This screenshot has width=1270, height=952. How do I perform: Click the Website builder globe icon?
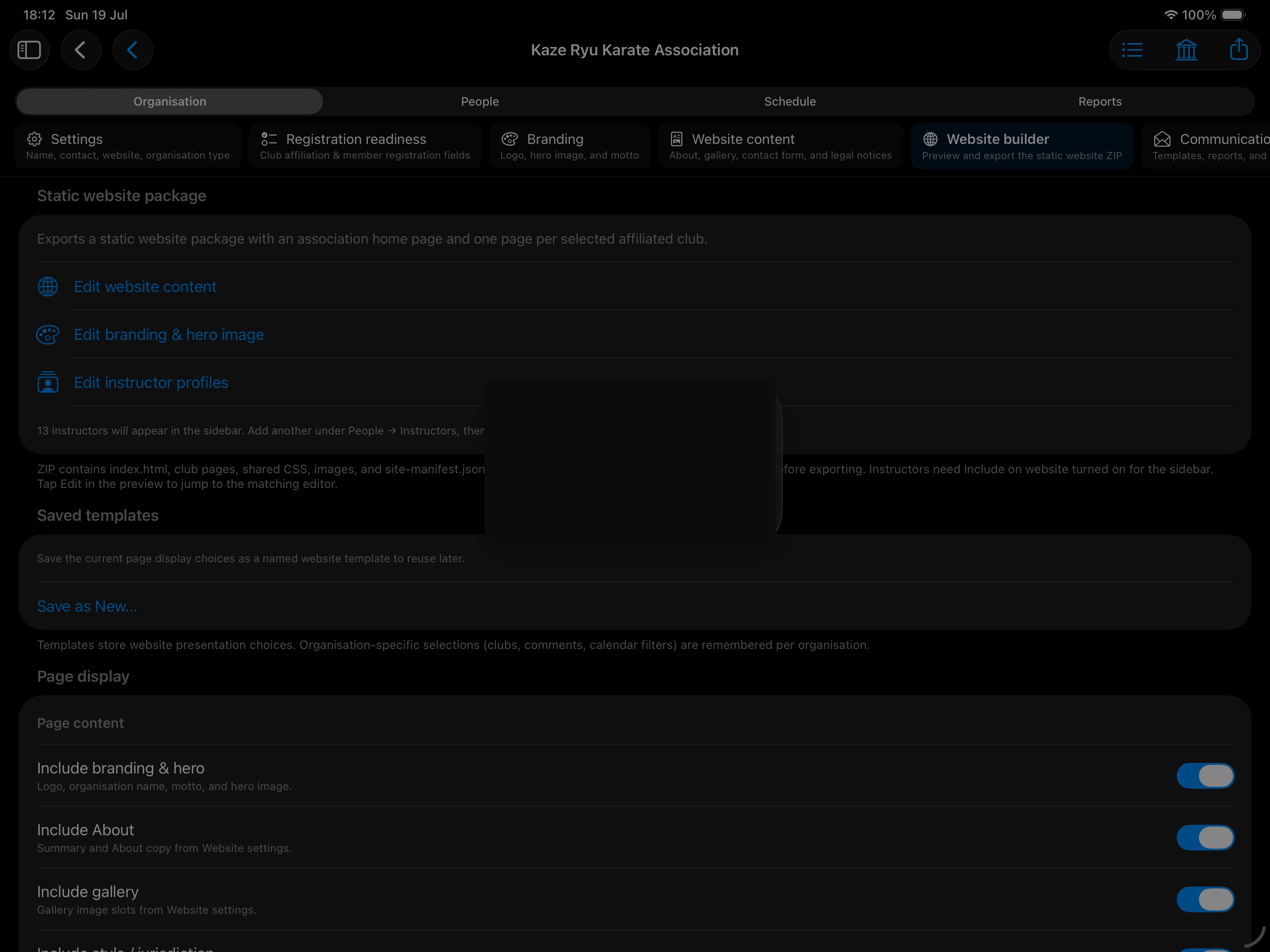931,139
